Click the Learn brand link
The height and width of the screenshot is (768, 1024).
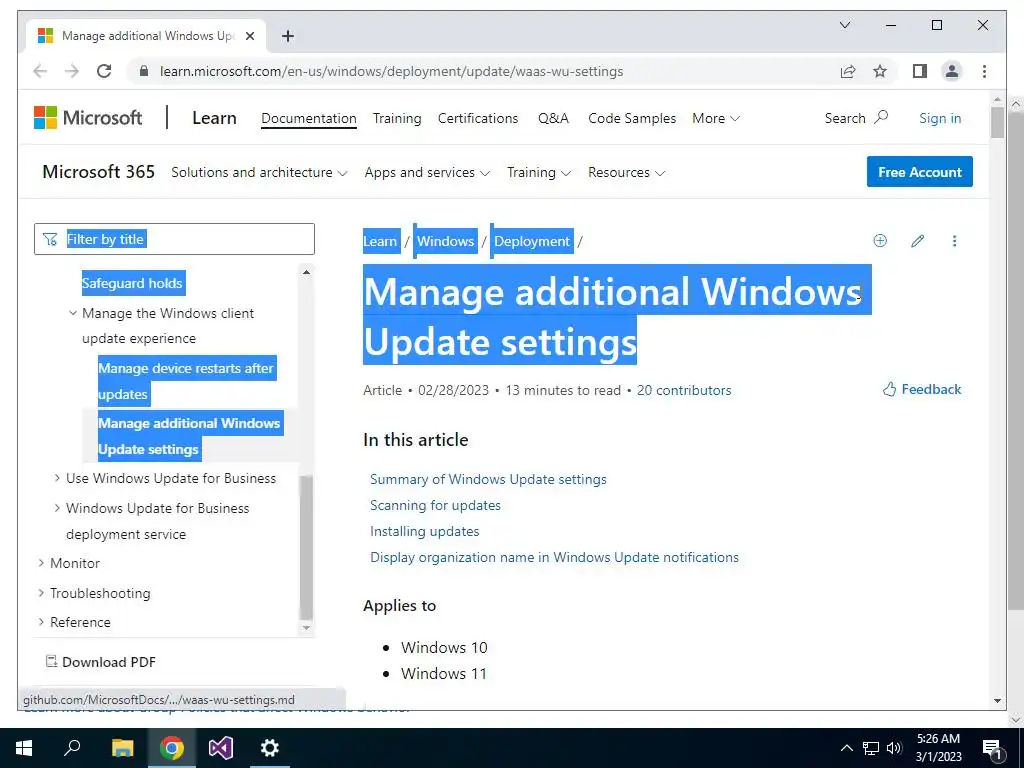pyautogui.click(x=214, y=118)
